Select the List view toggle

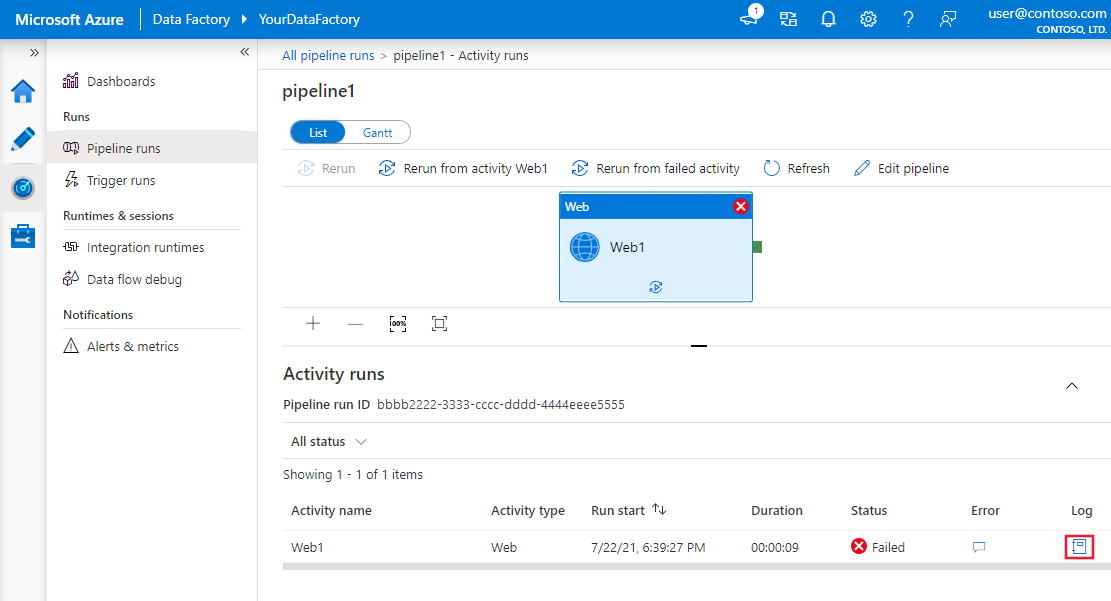317,131
